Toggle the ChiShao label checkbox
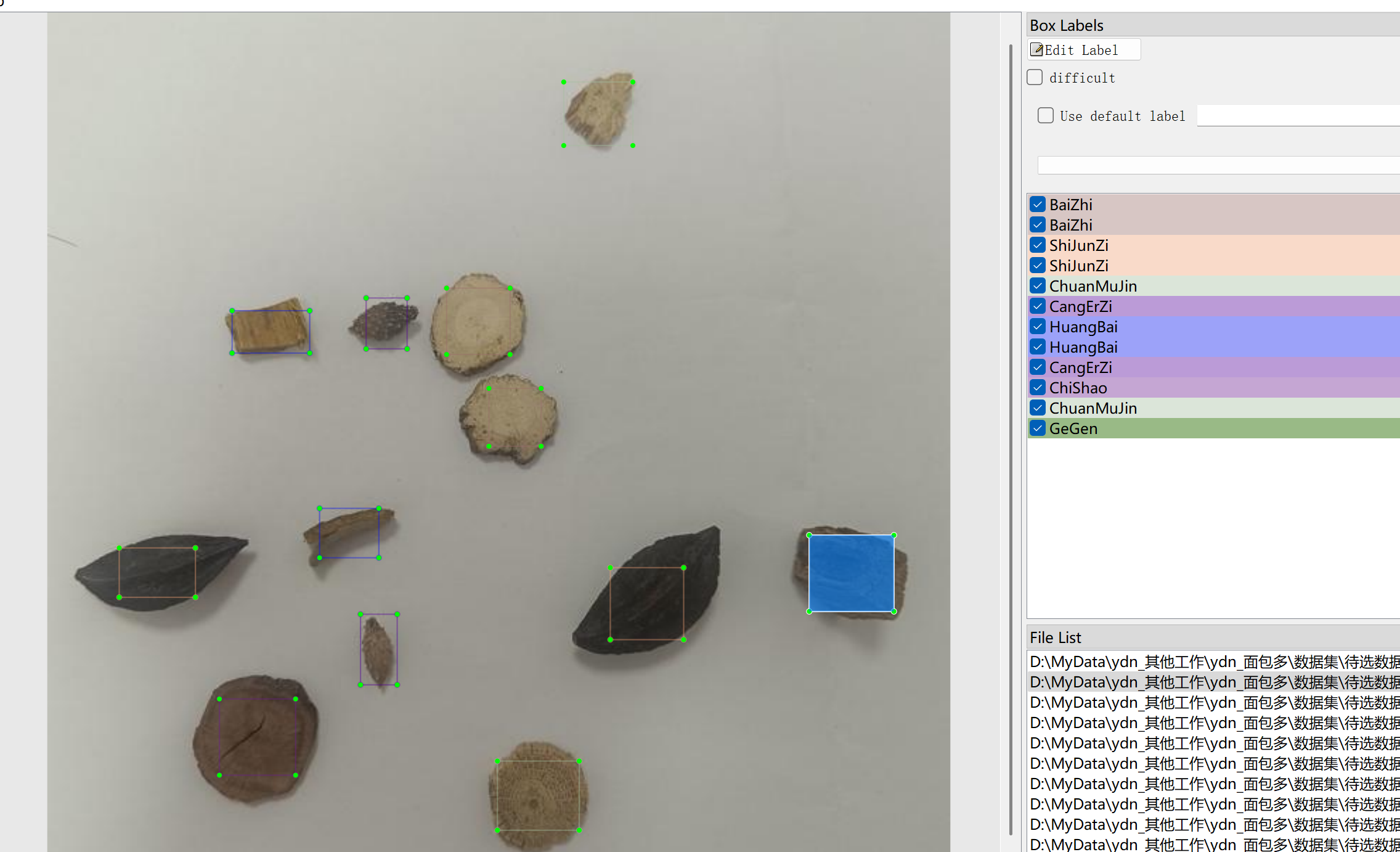 coord(1038,388)
